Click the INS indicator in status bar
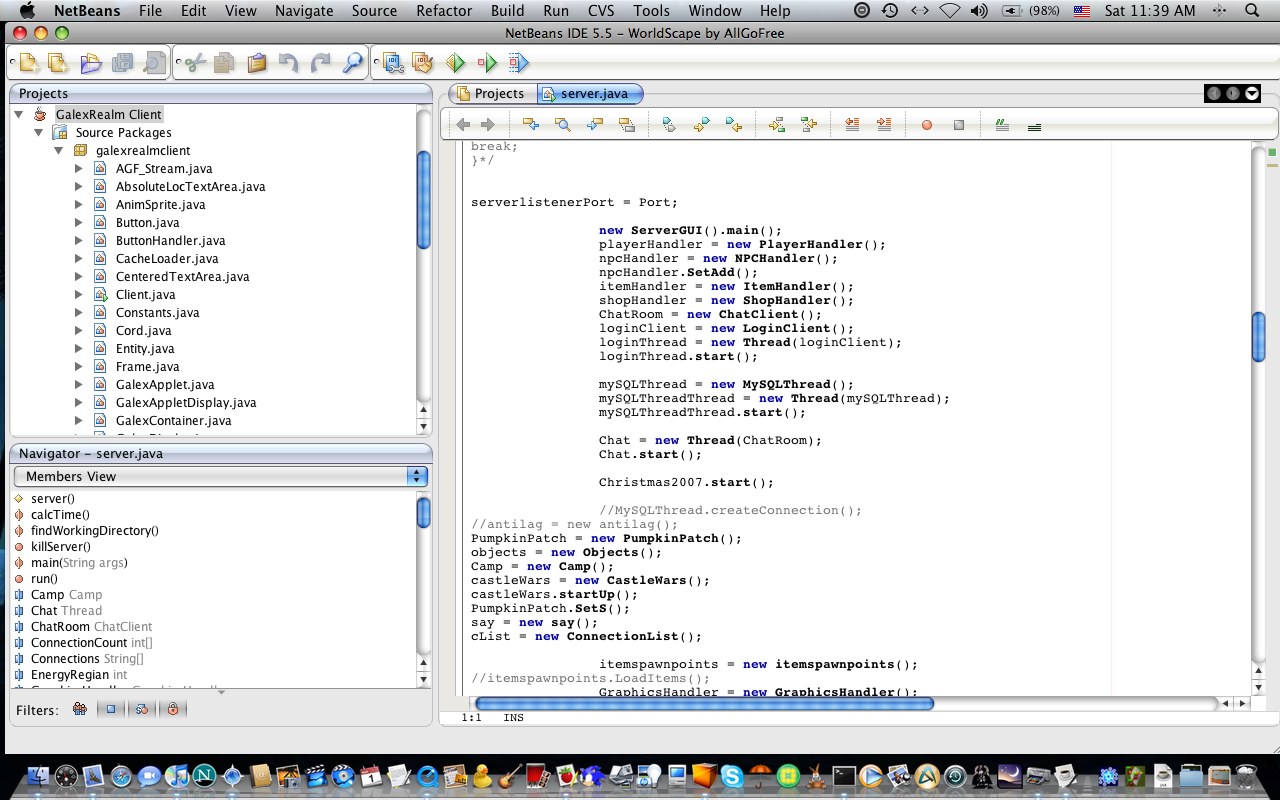Screen dimensions: 1280x800 pyautogui.click(x=513, y=718)
